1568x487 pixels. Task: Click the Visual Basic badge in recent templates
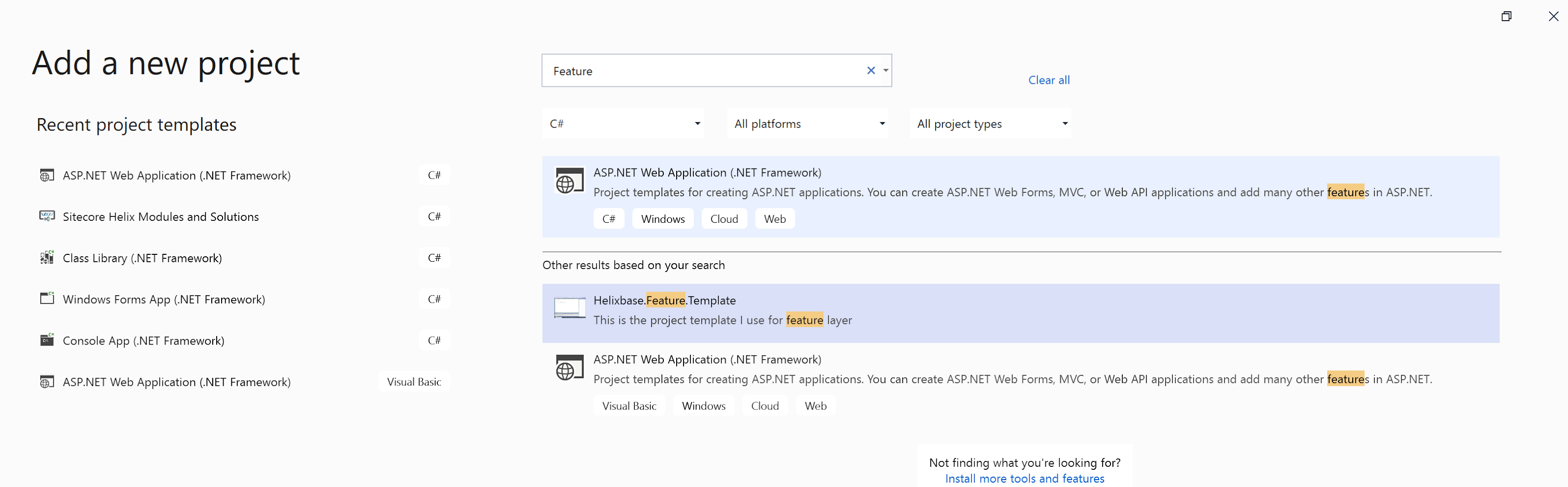click(414, 382)
